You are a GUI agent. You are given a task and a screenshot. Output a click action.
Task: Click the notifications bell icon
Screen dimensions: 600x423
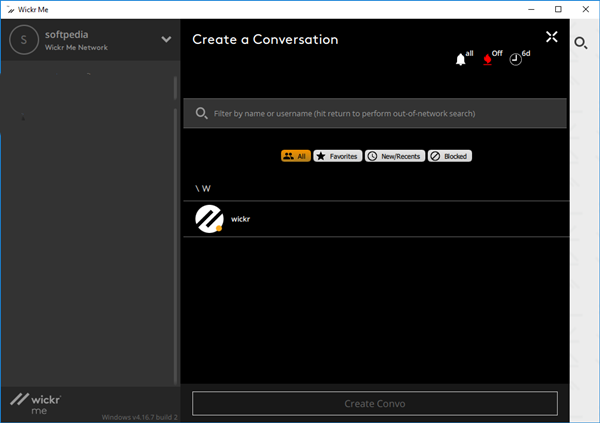(461, 60)
